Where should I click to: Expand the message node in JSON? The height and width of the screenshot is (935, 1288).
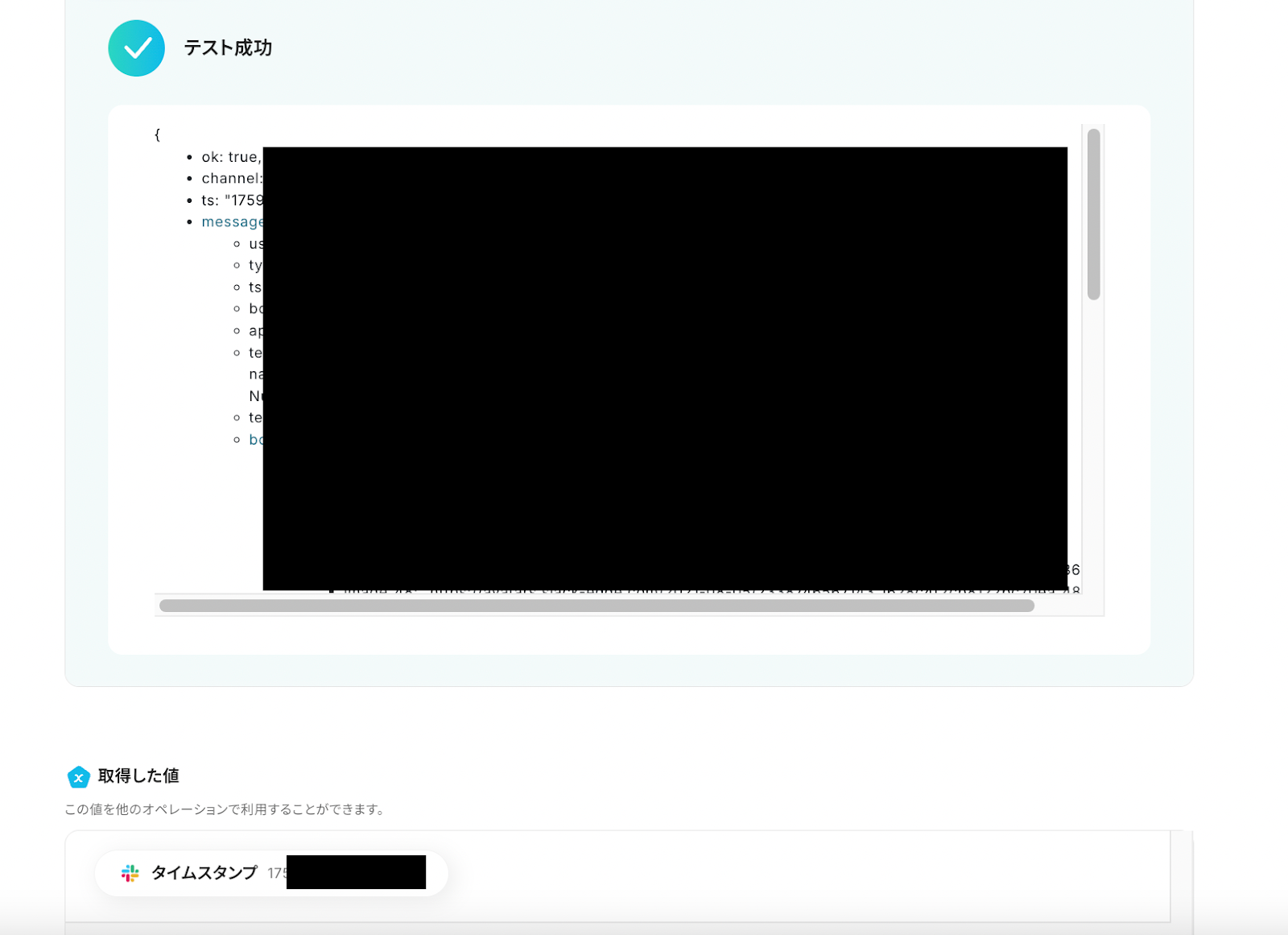click(x=232, y=221)
